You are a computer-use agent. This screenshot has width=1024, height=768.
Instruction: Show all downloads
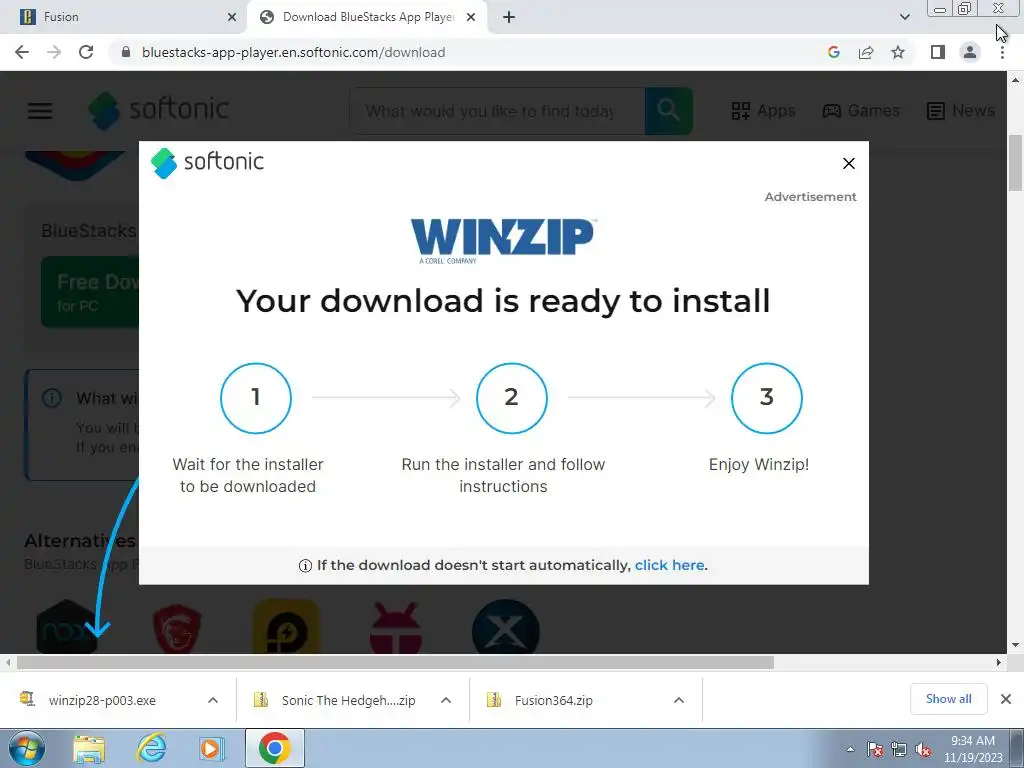point(948,699)
